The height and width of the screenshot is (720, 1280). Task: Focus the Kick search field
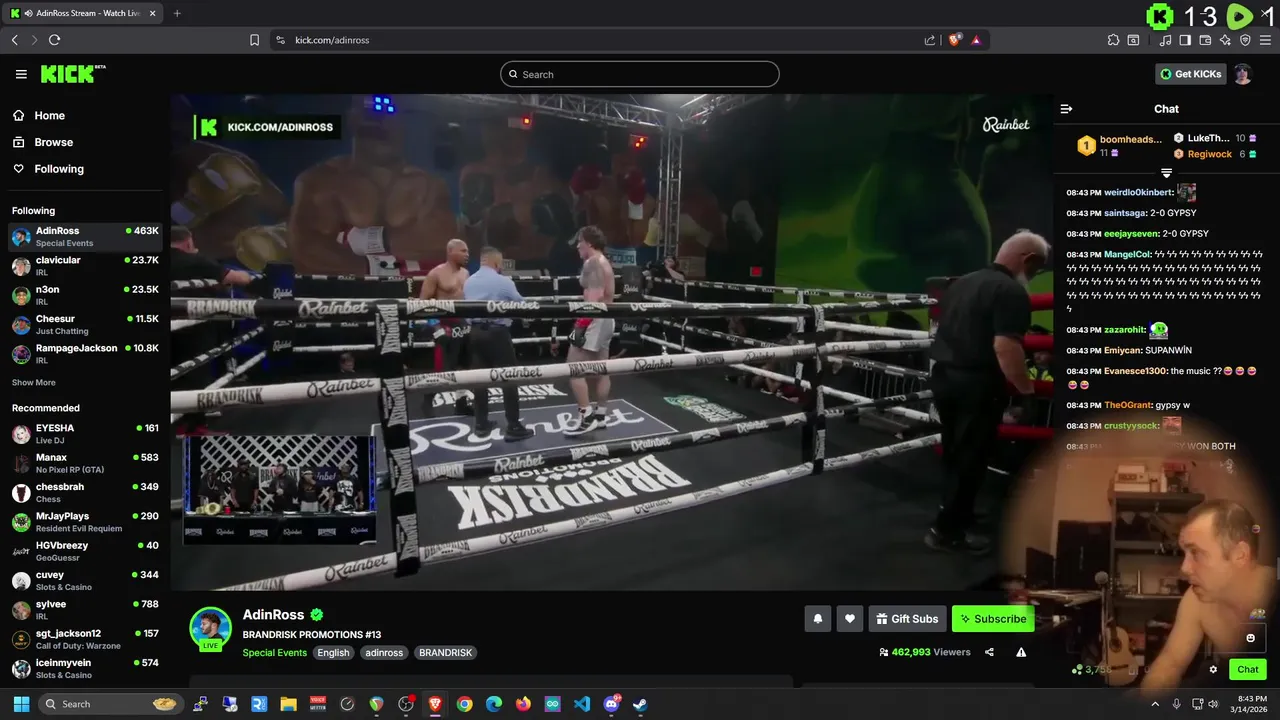(x=640, y=74)
